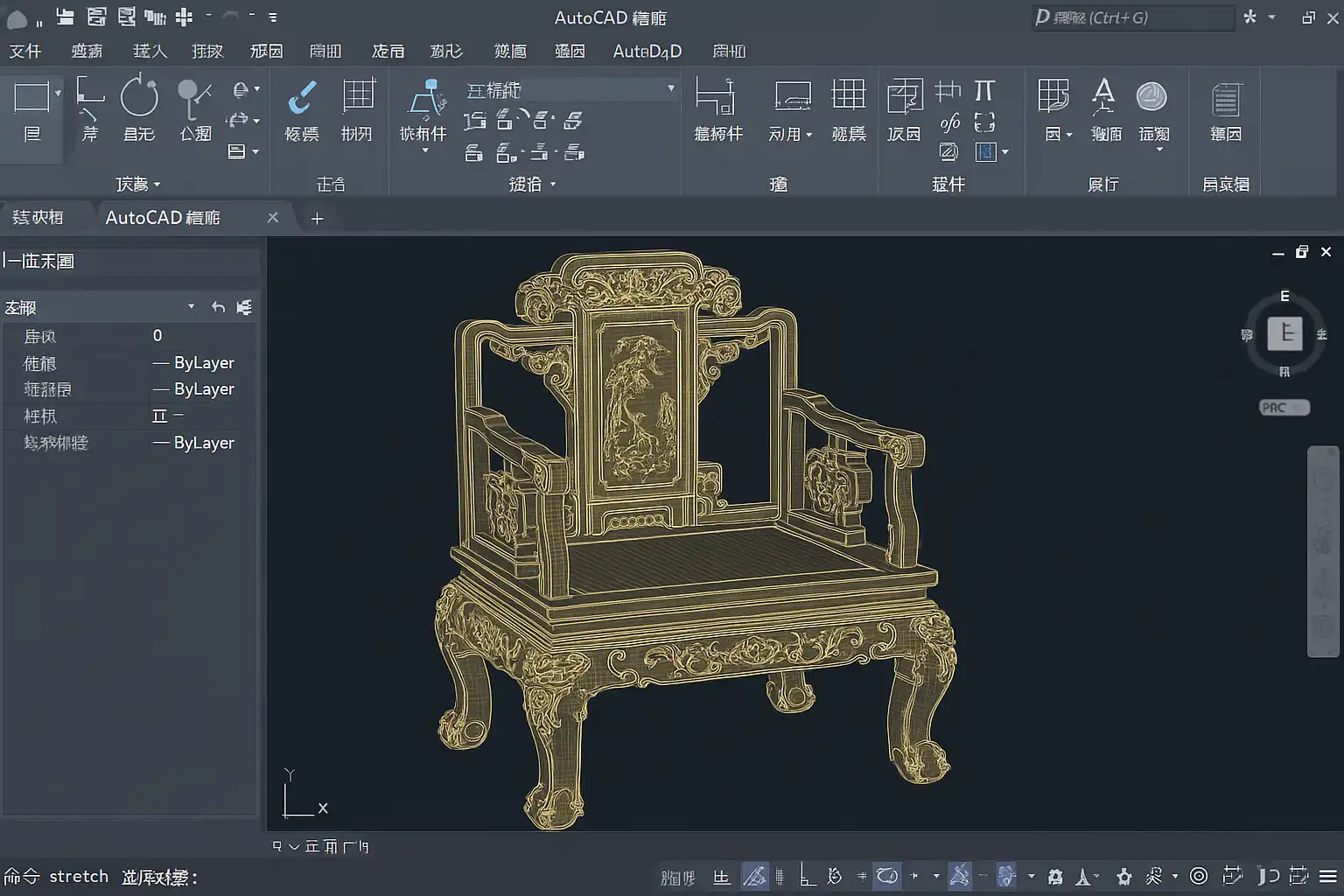Expand the selection dropdown in properties panel
1344x896 pixels.
click(x=191, y=307)
